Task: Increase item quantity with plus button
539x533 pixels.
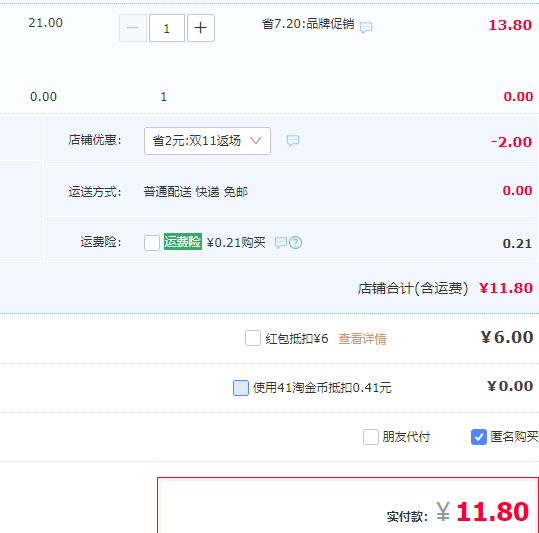Action: click(x=201, y=28)
